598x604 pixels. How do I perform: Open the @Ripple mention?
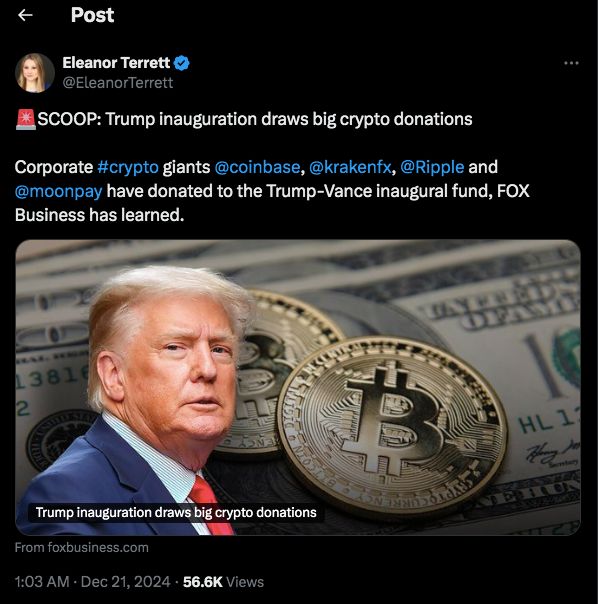[432, 167]
